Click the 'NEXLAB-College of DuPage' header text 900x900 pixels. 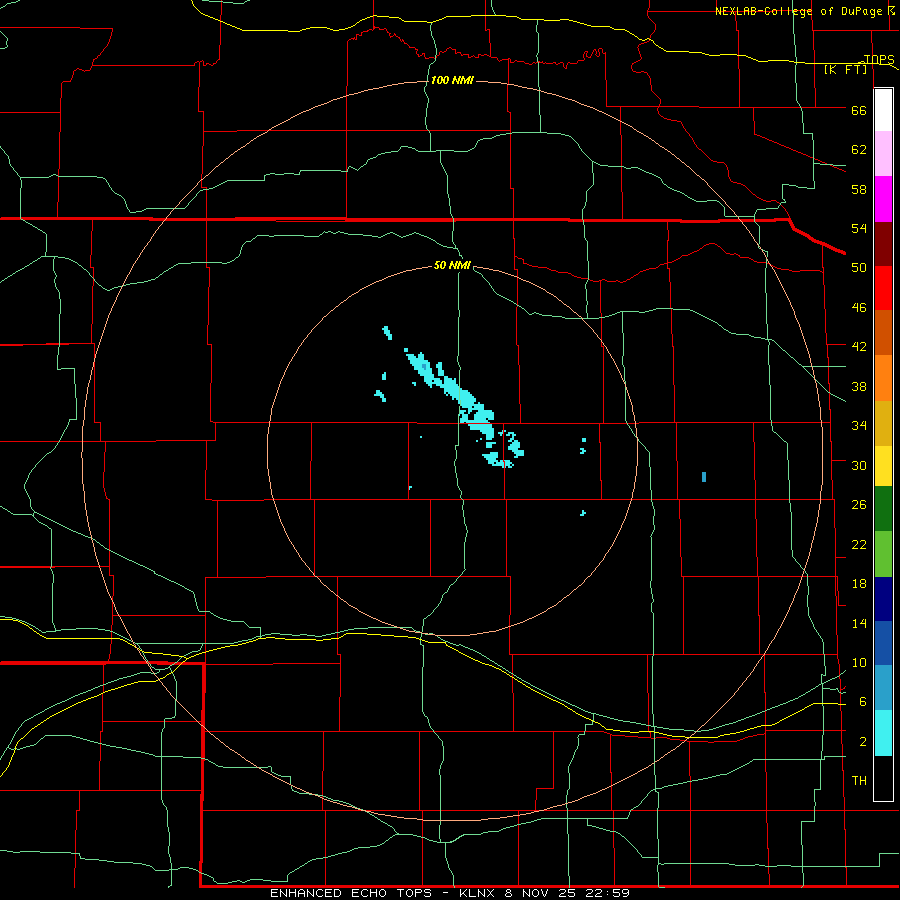click(x=798, y=11)
